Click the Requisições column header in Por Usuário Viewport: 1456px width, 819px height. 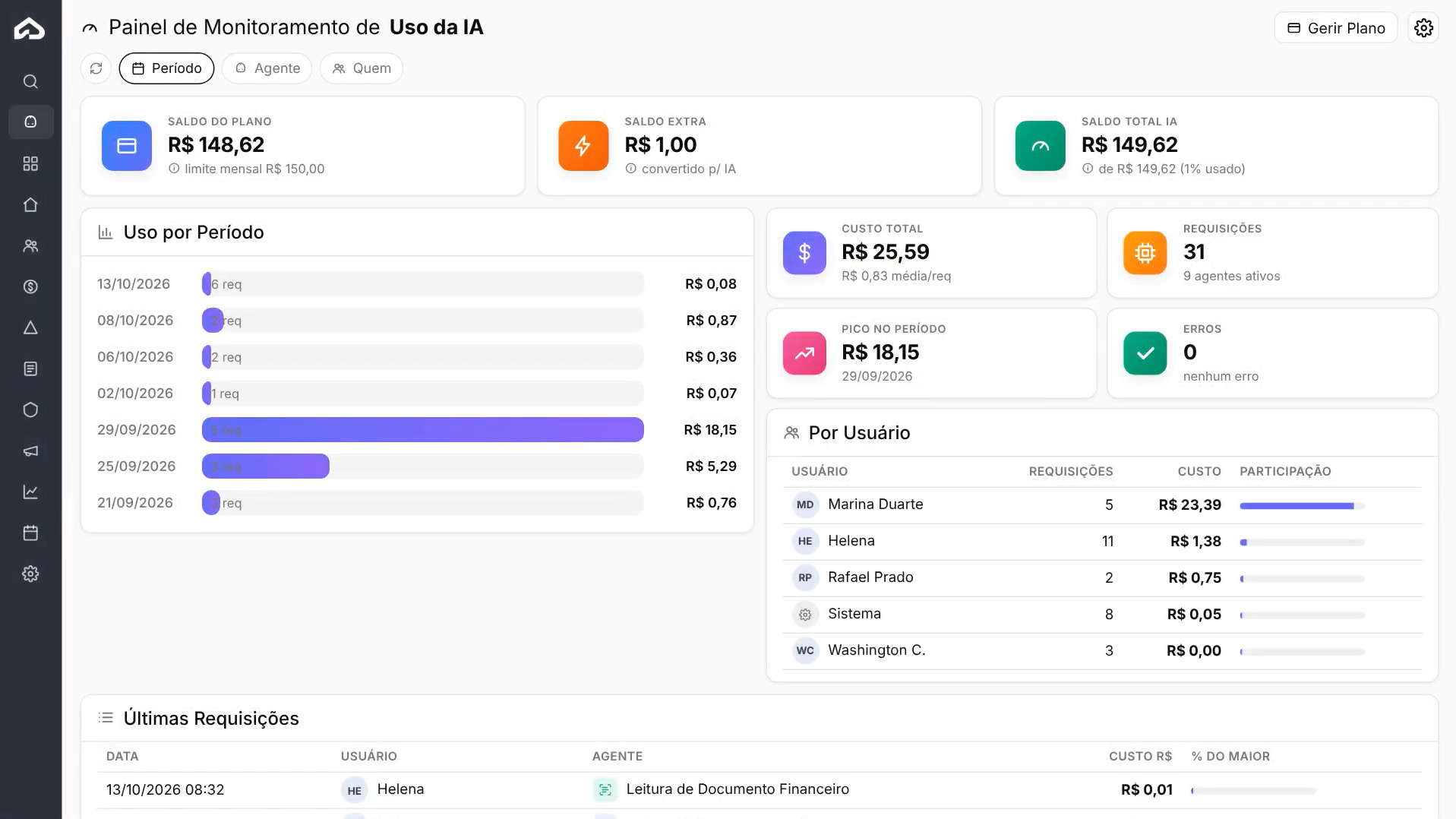tap(1071, 472)
